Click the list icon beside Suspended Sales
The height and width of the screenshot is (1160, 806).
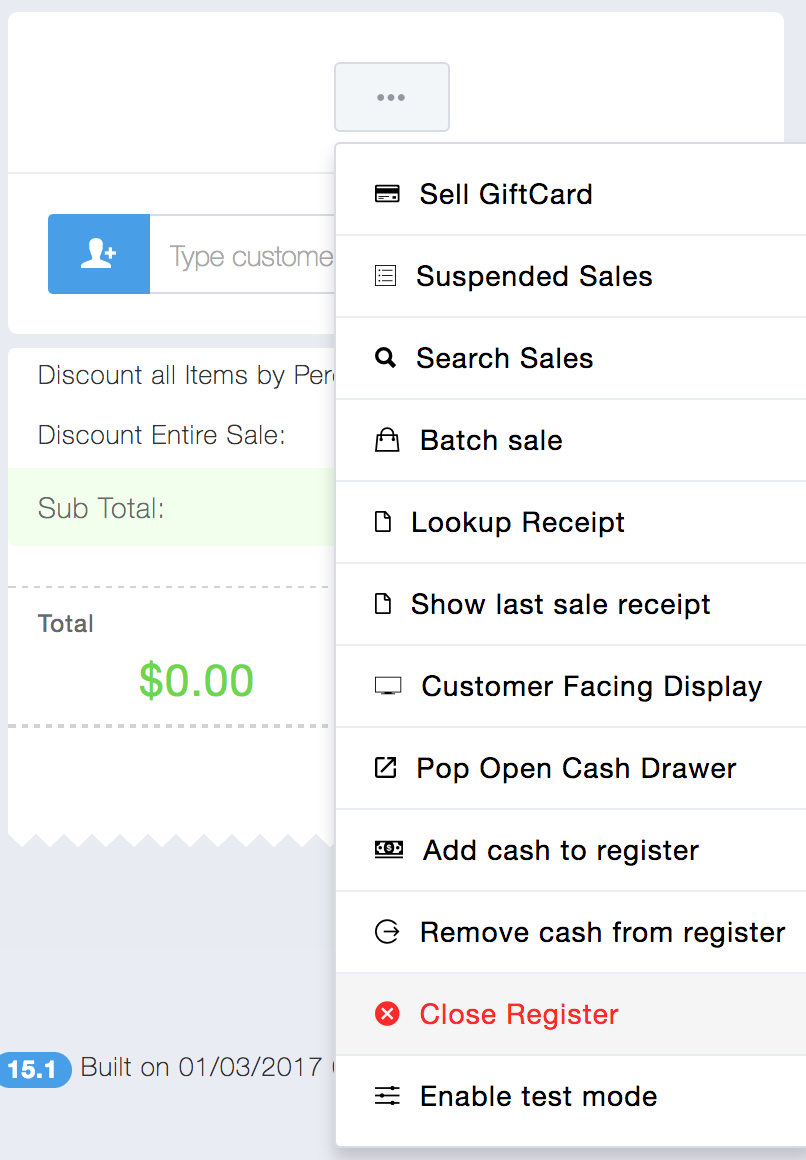[x=385, y=276]
